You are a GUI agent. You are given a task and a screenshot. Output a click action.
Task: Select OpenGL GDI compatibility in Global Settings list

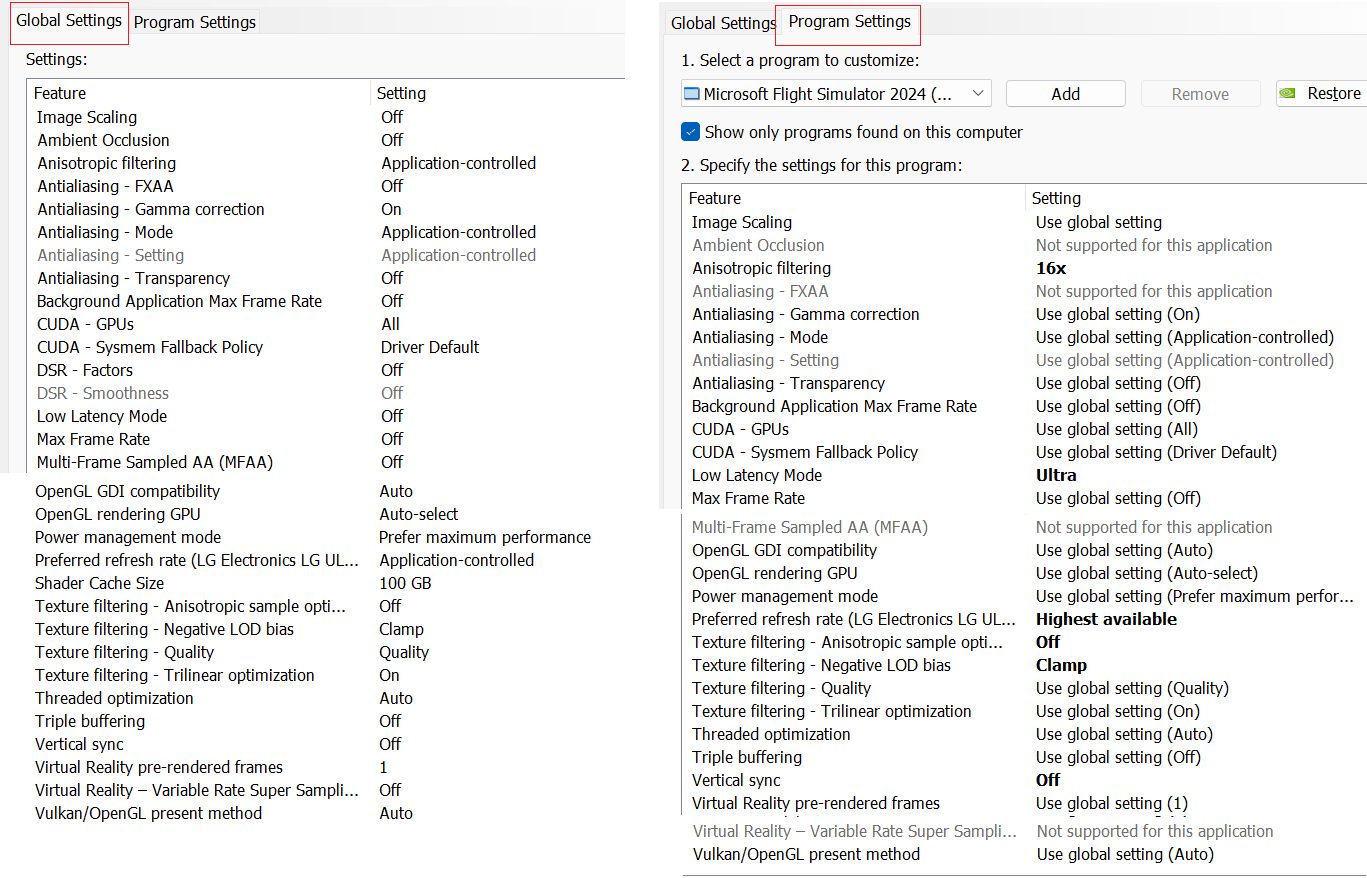tap(127, 491)
